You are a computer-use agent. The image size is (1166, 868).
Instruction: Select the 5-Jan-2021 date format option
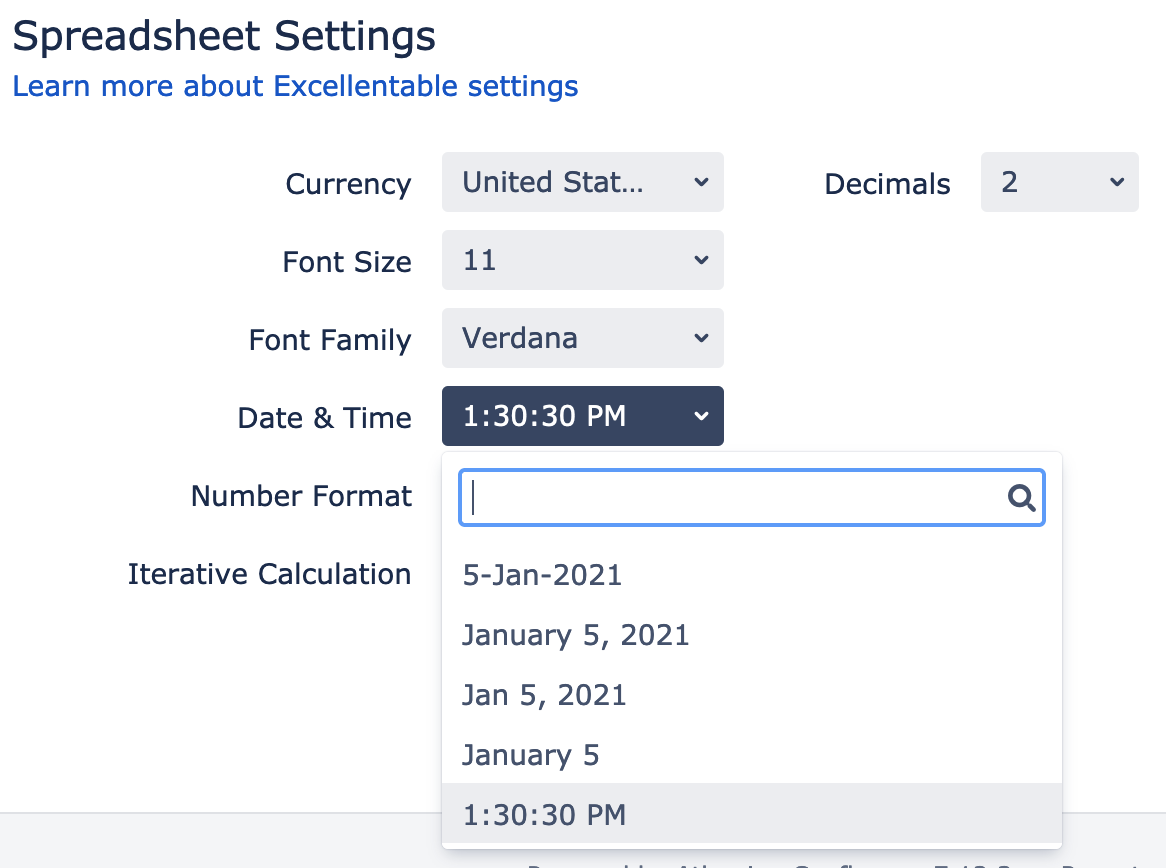752,575
